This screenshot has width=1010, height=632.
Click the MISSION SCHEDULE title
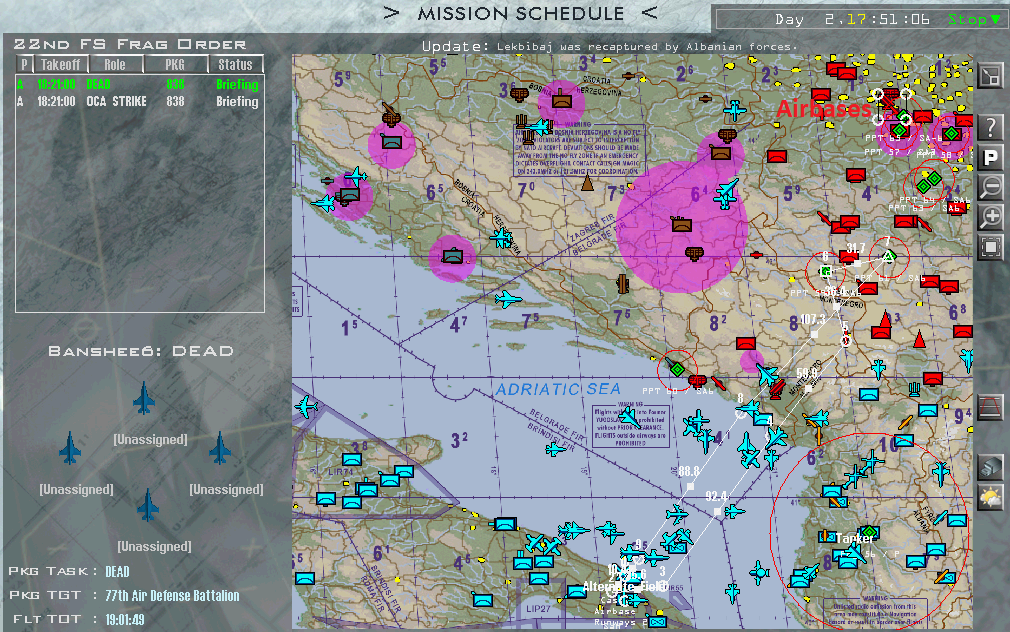point(520,14)
